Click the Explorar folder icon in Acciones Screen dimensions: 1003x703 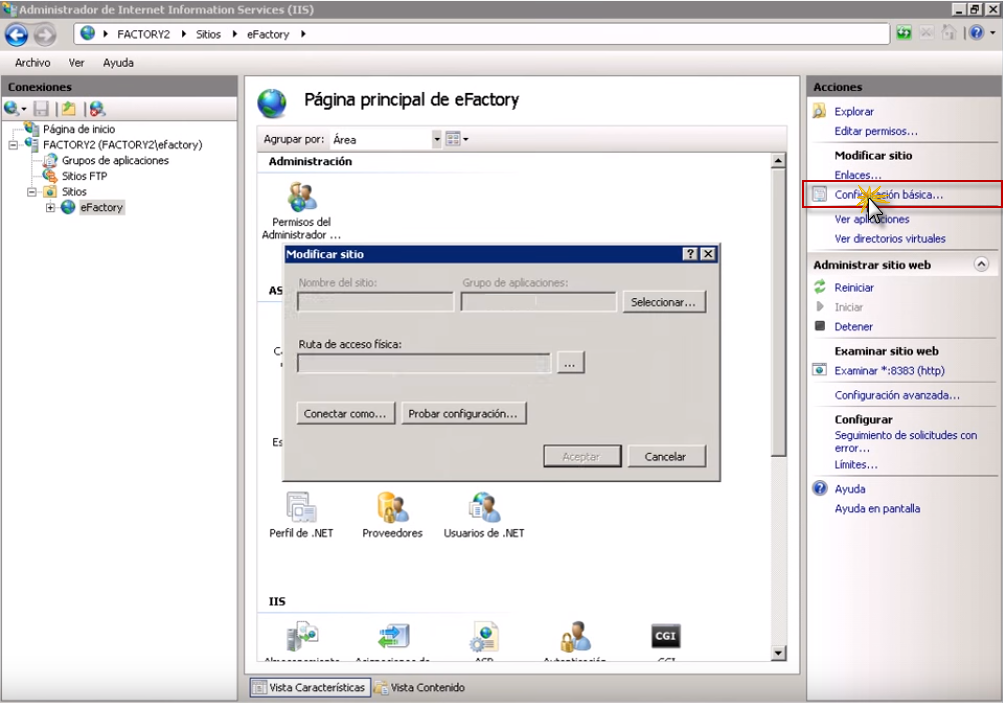pyautogui.click(x=819, y=111)
